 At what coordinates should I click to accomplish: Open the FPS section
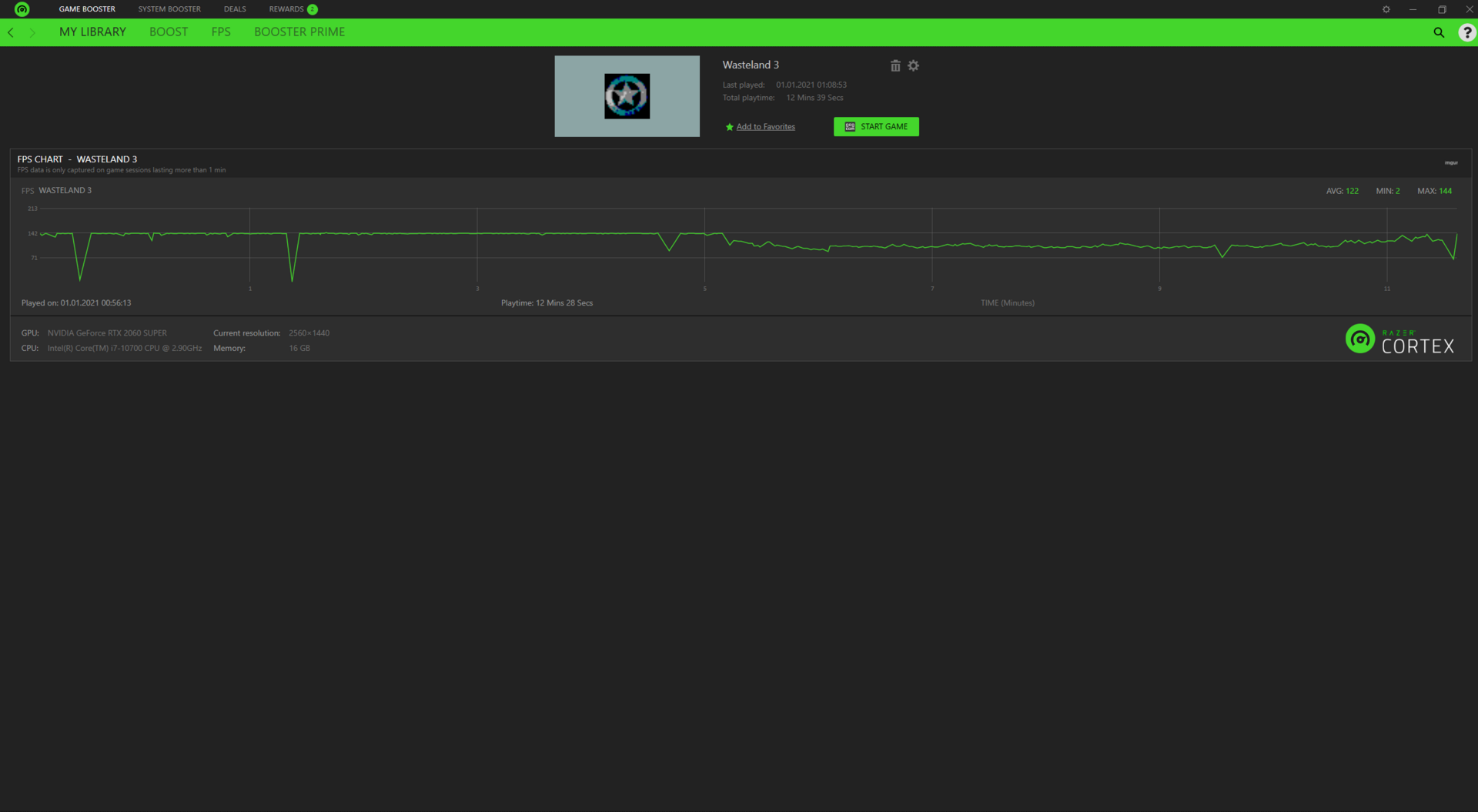(x=221, y=32)
